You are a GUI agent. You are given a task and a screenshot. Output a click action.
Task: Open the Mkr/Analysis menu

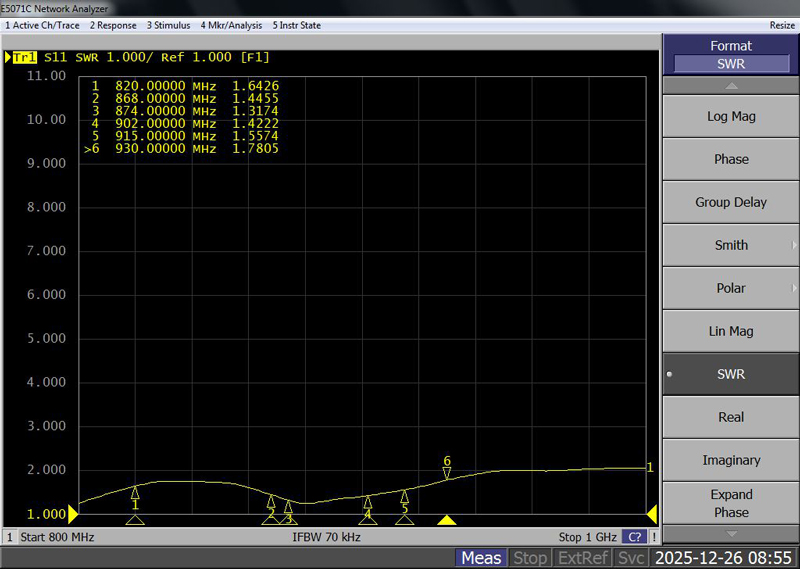pyautogui.click(x=231, y=25)
